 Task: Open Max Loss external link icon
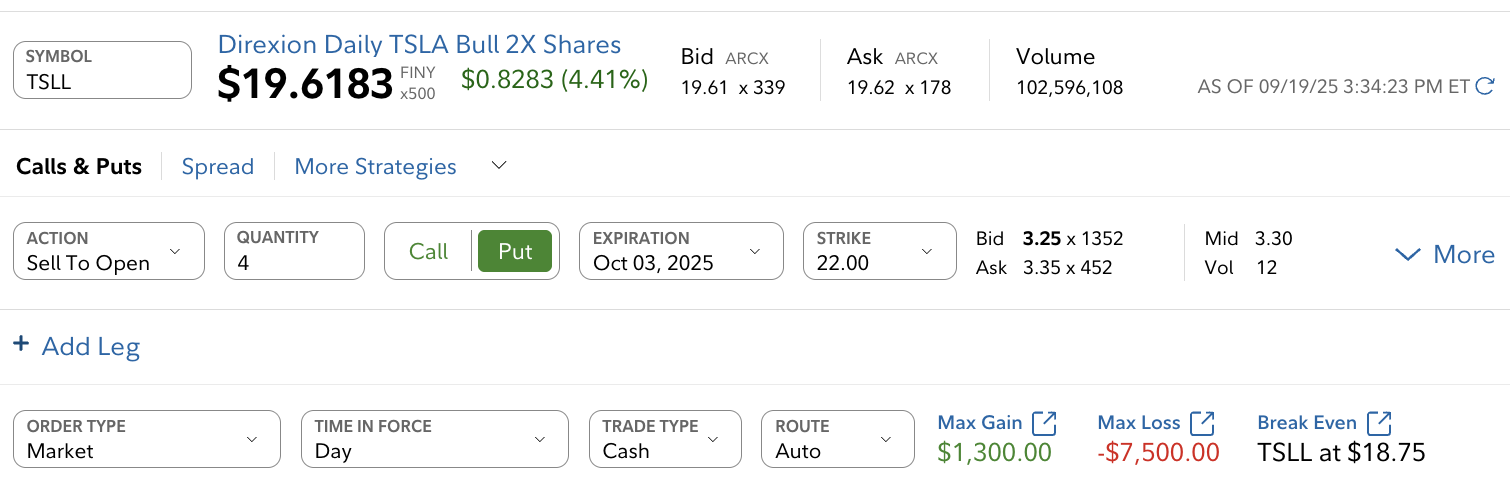(1202, 423)
